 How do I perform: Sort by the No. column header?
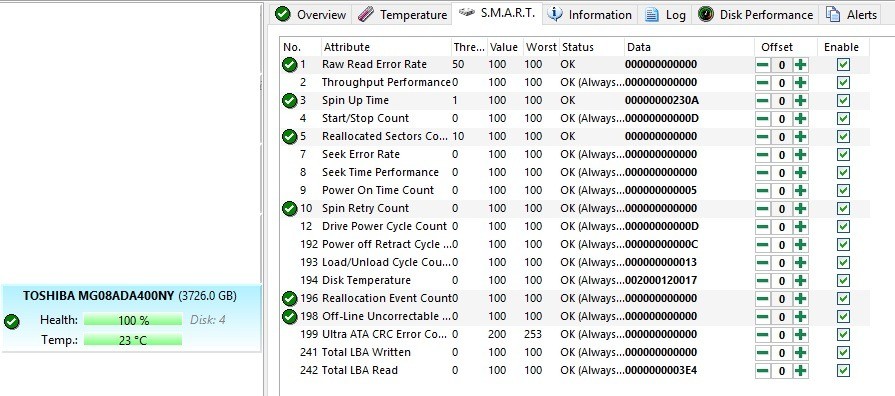coord(300,47)
